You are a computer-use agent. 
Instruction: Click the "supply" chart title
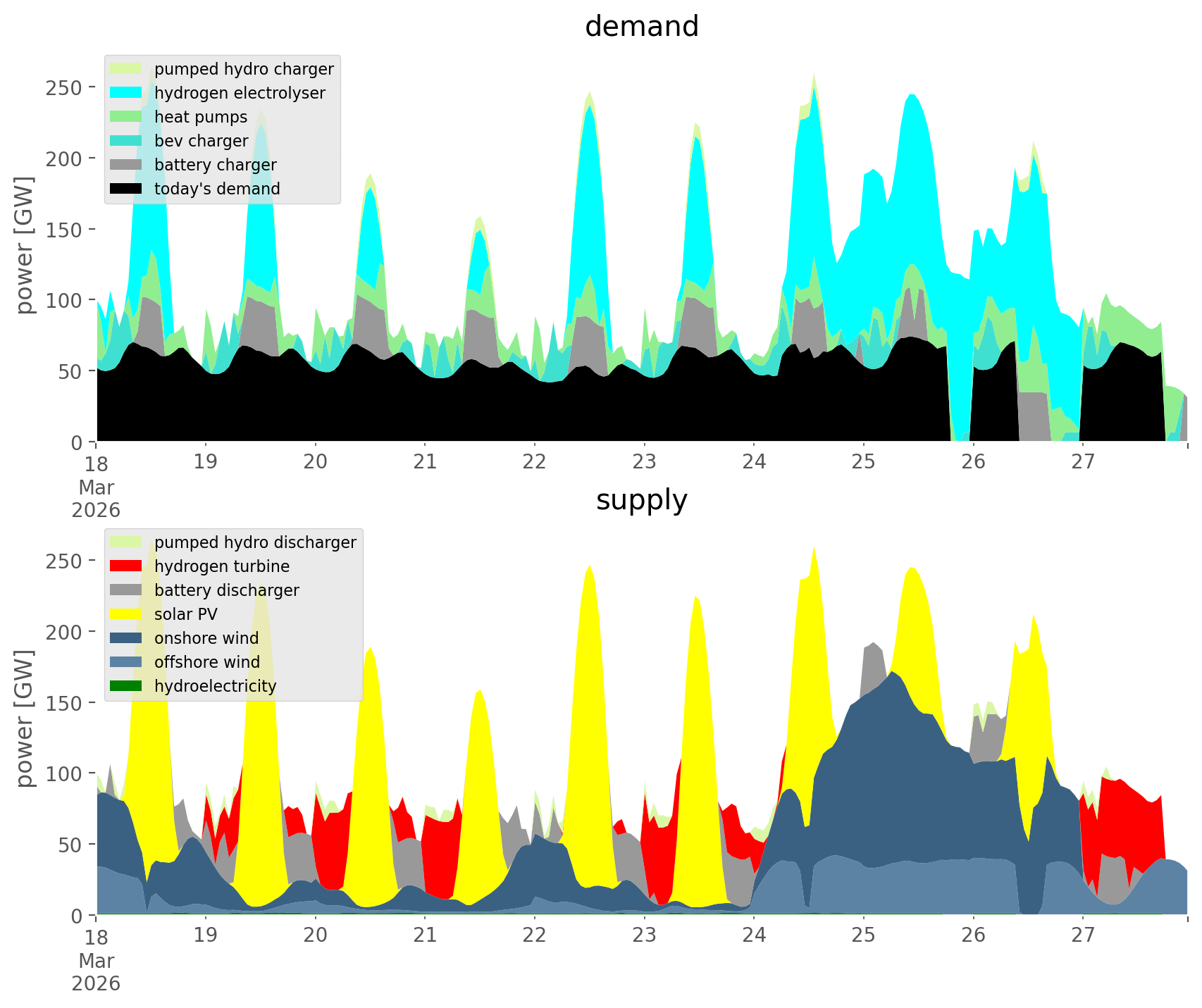click(x=641, y=500)
